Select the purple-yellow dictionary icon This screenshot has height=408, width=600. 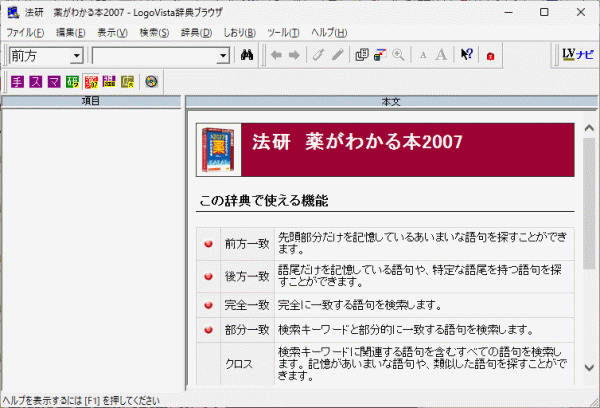109,82
